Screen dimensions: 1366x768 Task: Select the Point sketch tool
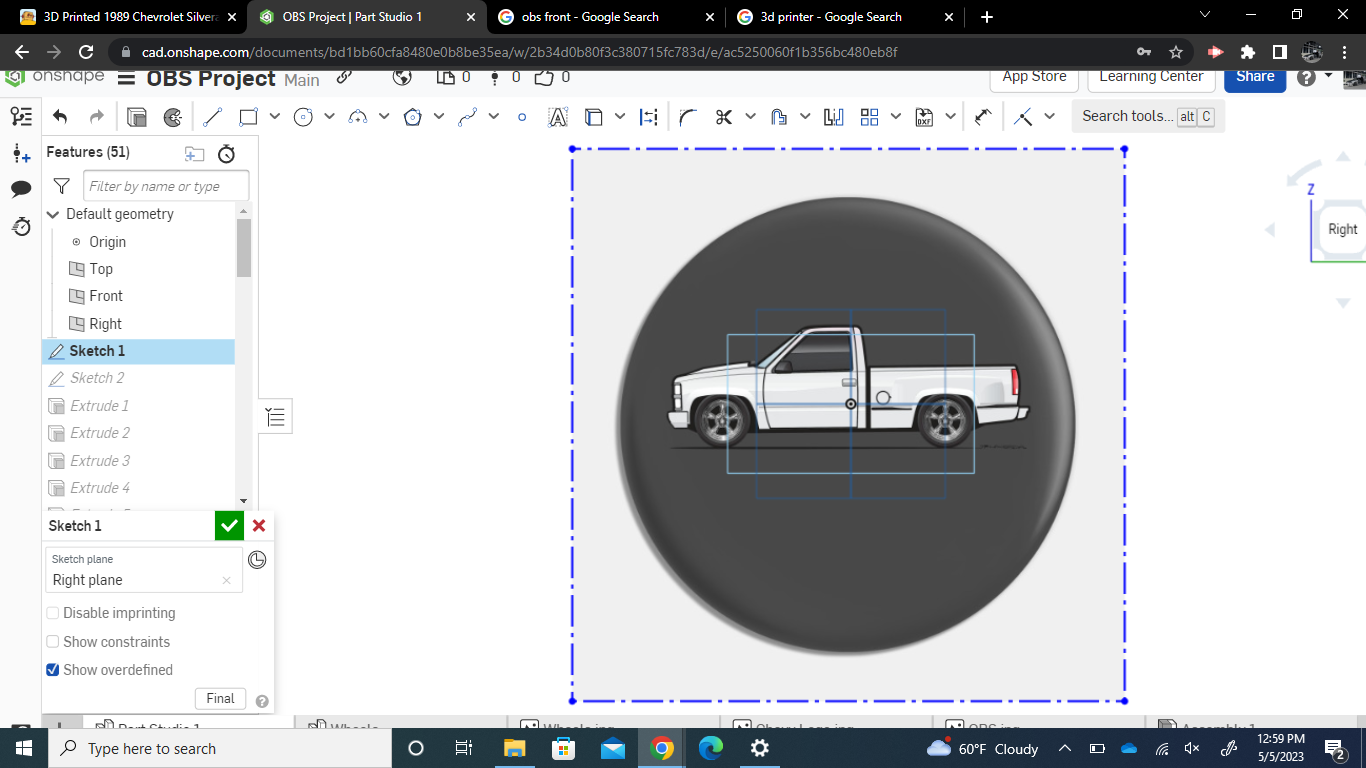pos(521,116)
